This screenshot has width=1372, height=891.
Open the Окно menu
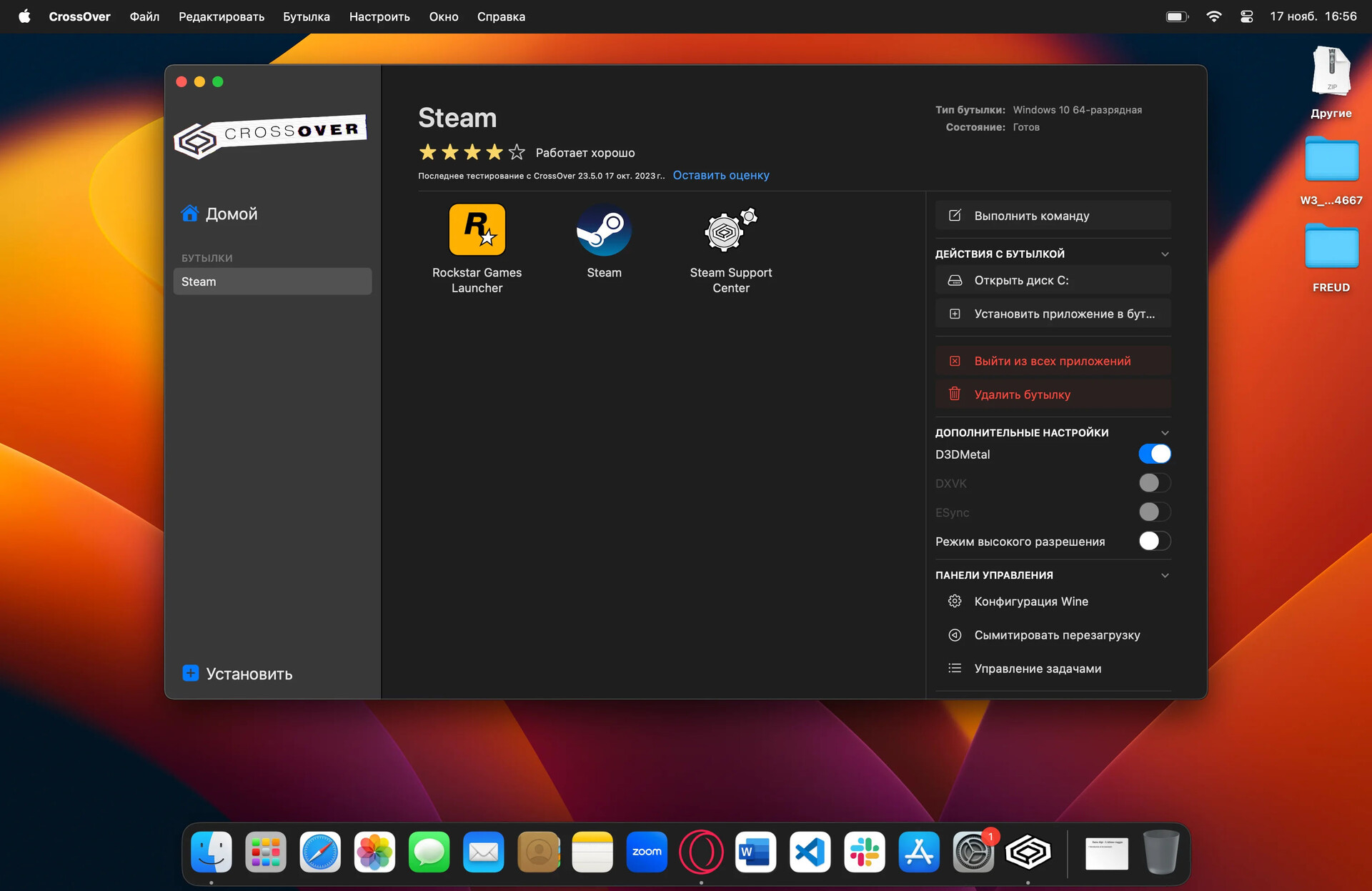[444, 16]
